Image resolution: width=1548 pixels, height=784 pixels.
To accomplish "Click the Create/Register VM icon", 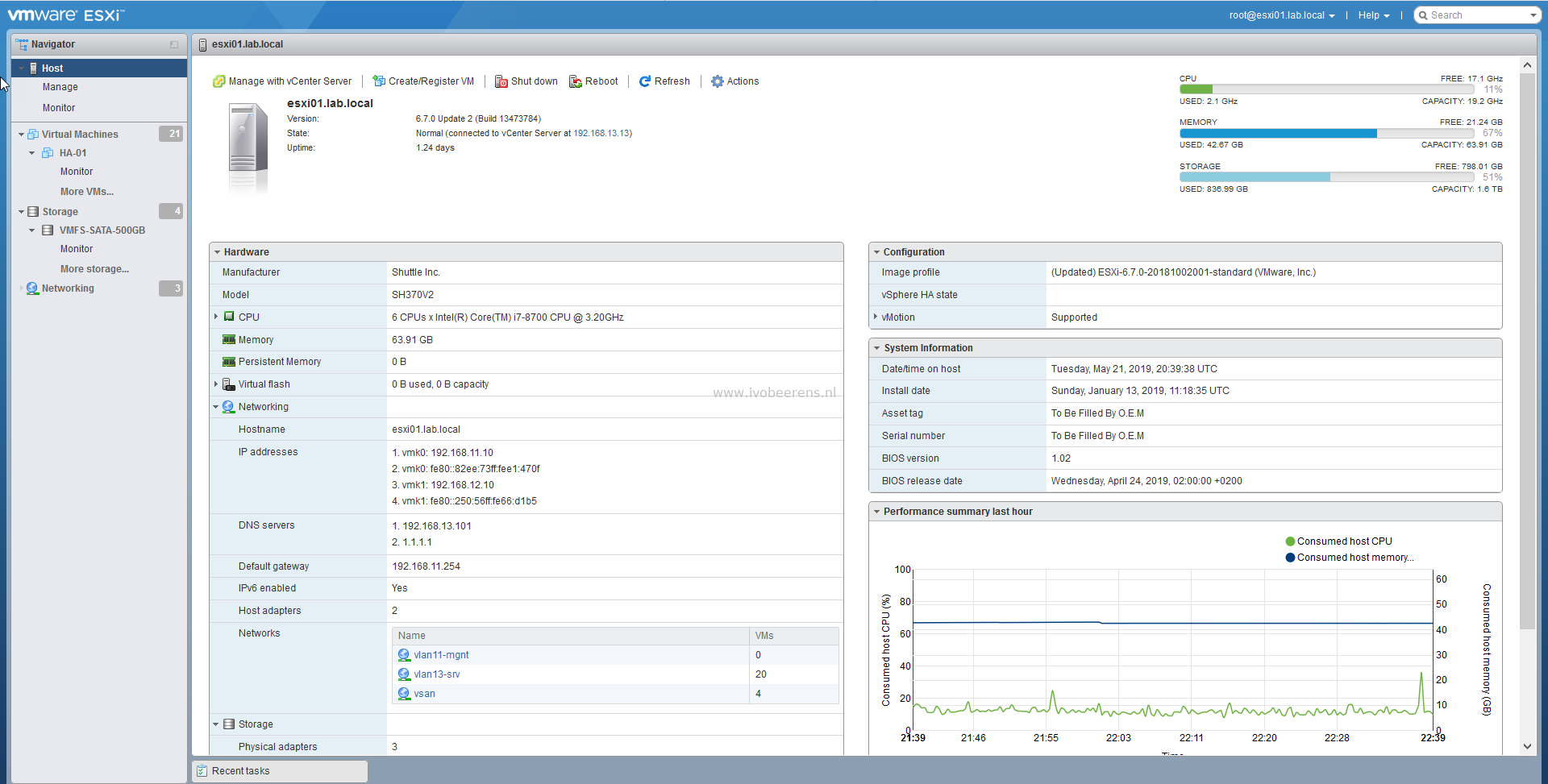I will coord(378,81).
